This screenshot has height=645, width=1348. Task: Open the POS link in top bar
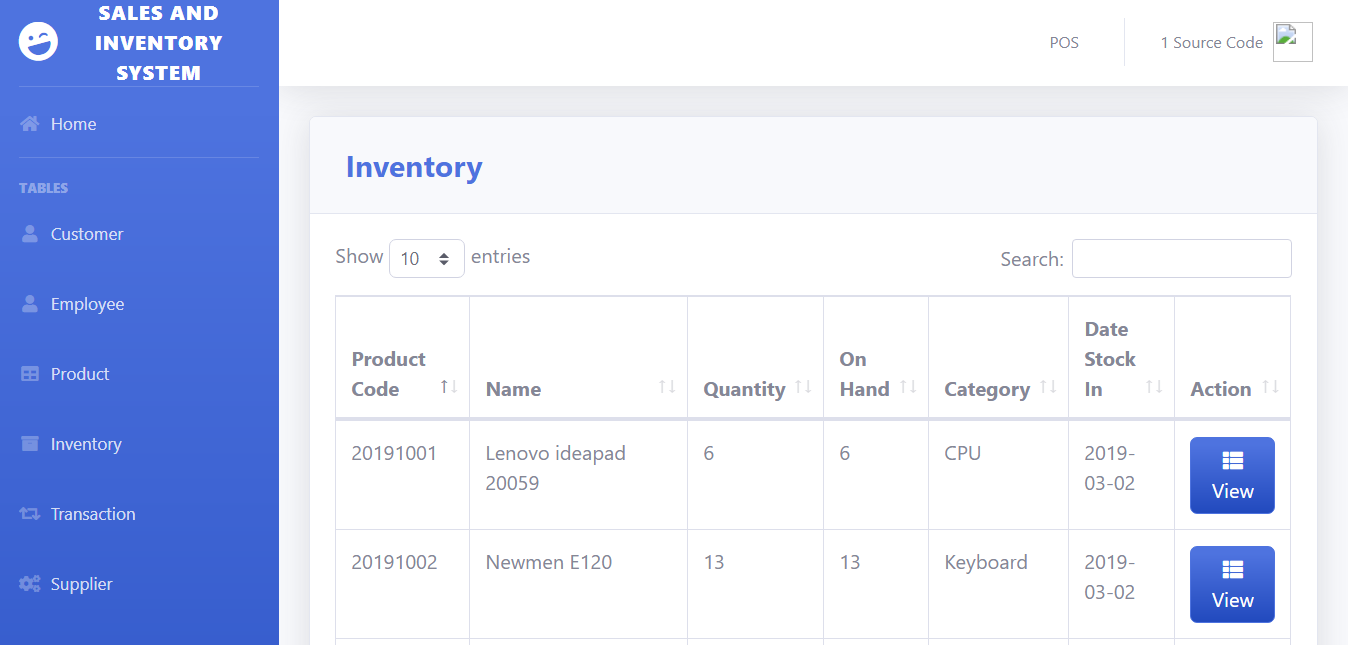1064,43
